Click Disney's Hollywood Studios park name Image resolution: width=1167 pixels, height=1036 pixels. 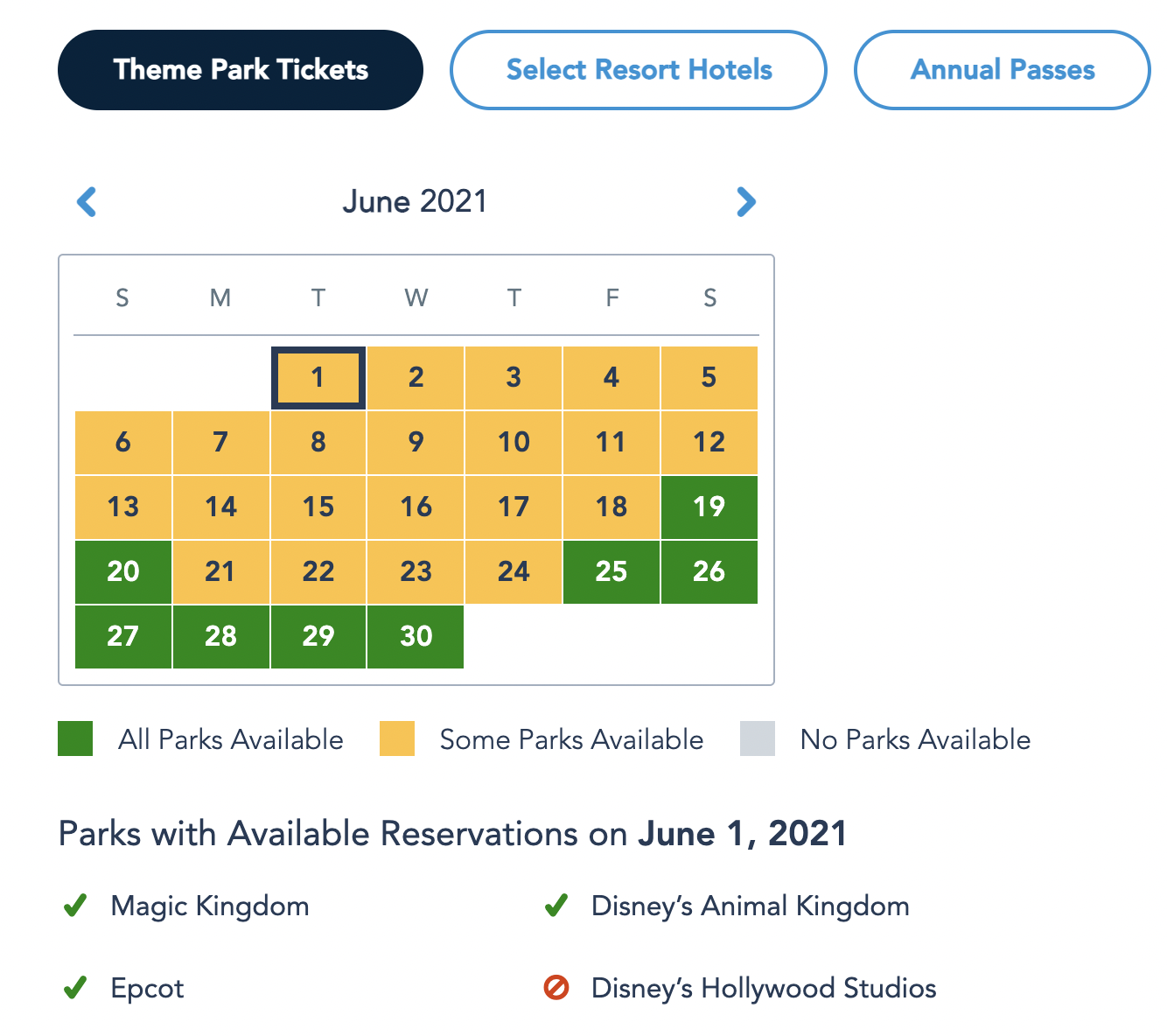[764, 988]
